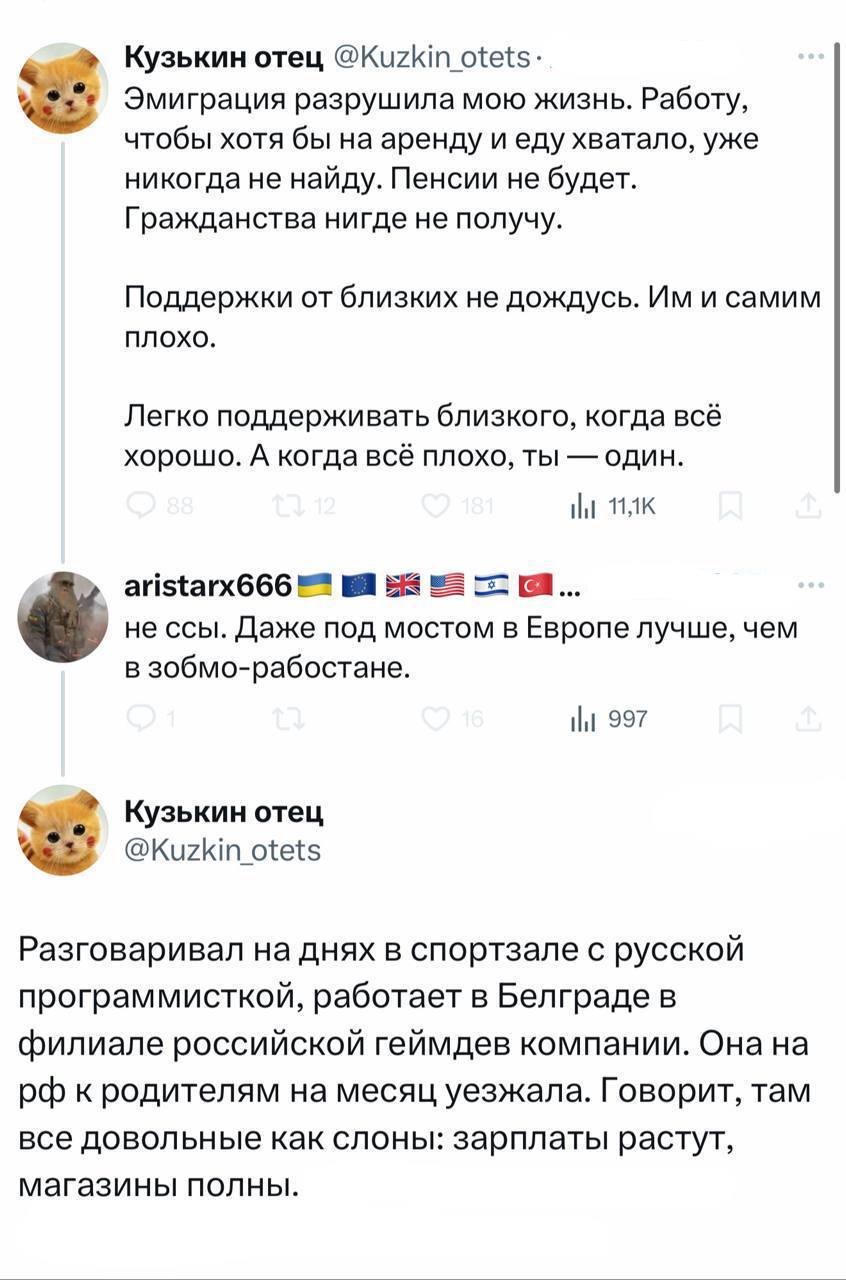The width and height of the screenshot is (846, 1280).
Task: Share aristarx666's reply
Action: 807,719
